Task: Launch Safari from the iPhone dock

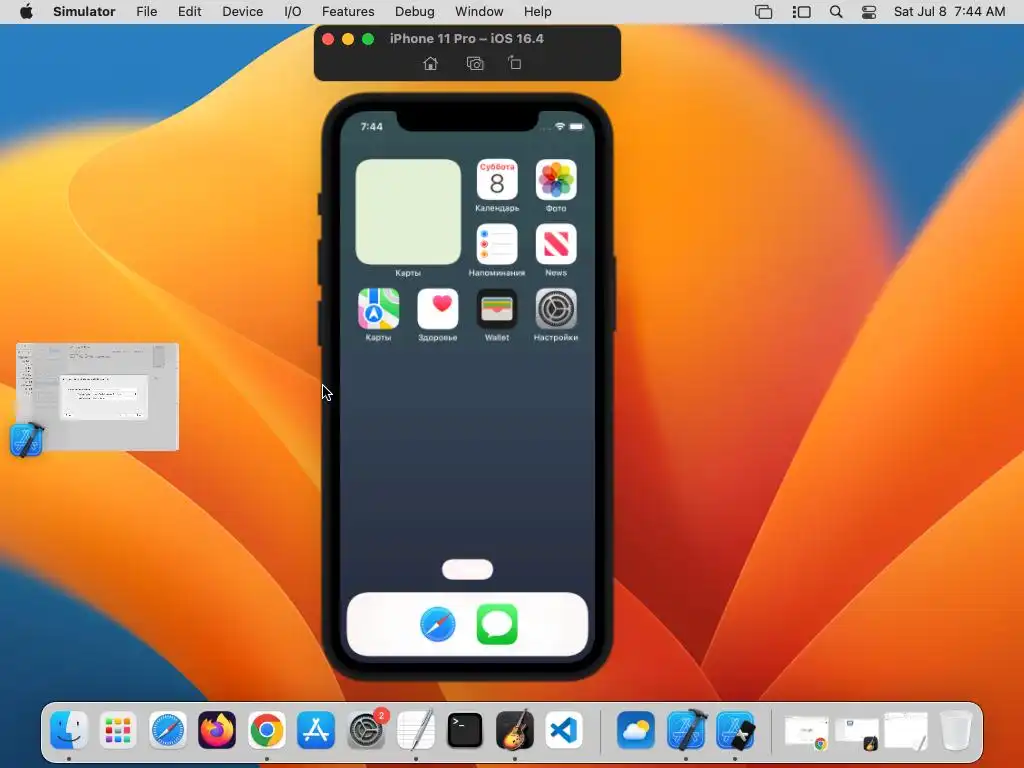Action: (x=438, y=624)
